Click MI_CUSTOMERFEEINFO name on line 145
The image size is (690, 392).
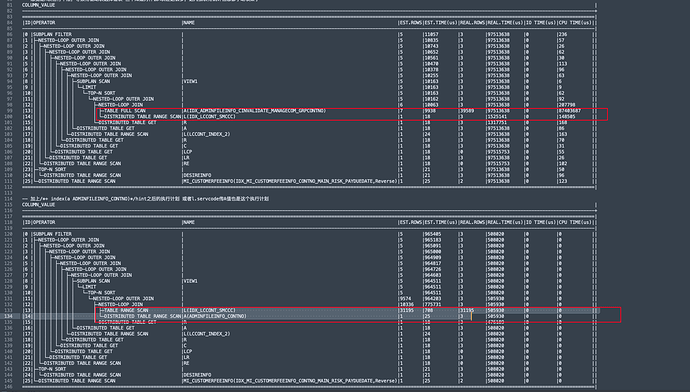coord(290,381)
